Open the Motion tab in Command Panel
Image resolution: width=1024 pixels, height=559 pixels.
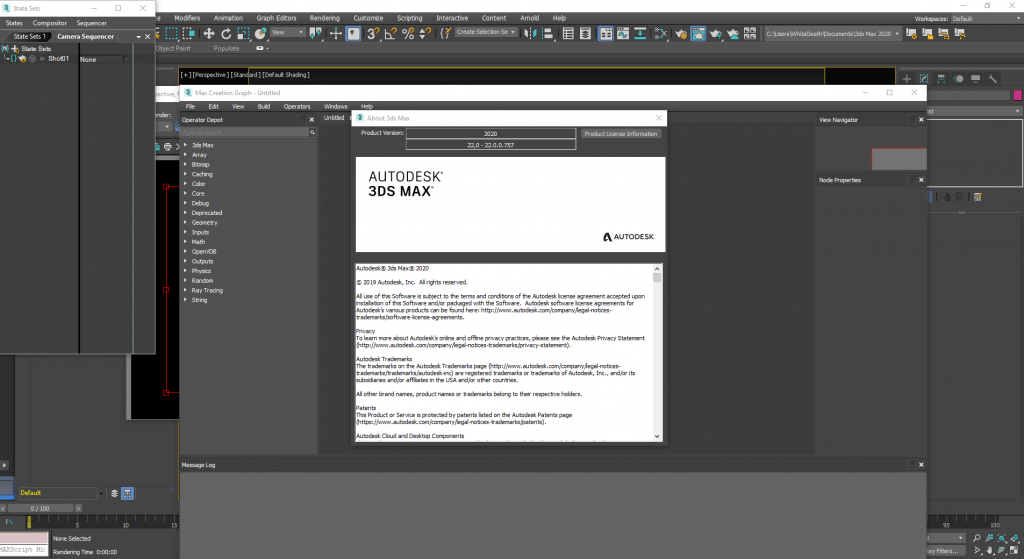pos(958,79)
